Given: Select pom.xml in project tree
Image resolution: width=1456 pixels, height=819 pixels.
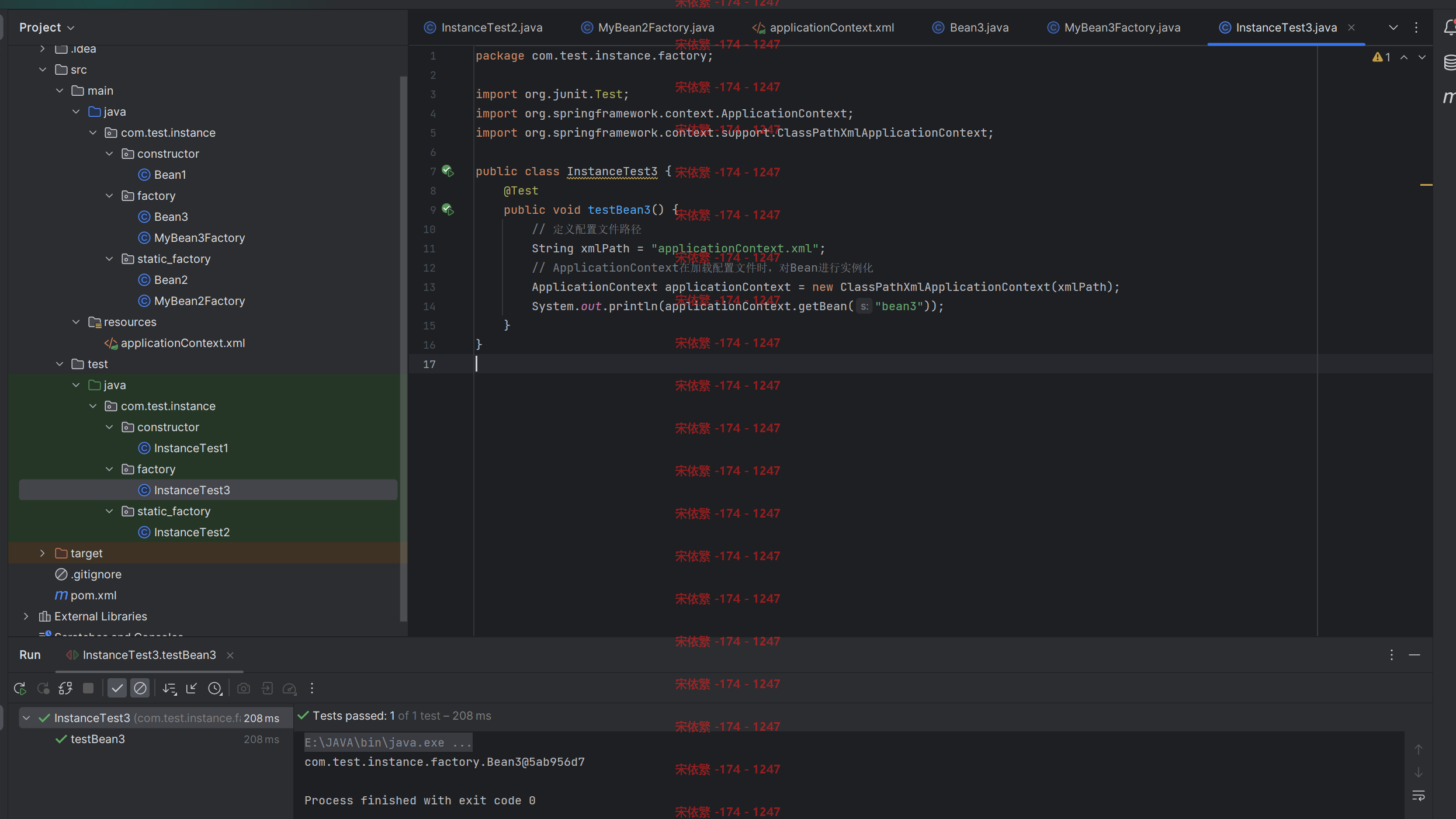Looking at the screenshot, I should click(93, 595).
